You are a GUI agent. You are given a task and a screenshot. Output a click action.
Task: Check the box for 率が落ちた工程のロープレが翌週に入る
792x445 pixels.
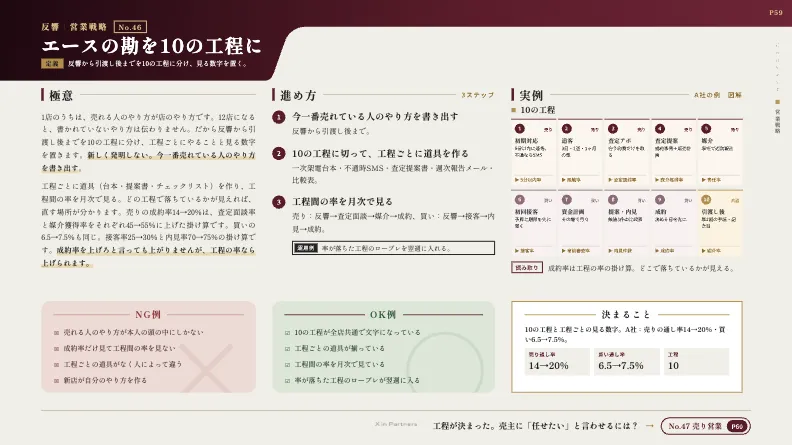(x=287, y=381)
